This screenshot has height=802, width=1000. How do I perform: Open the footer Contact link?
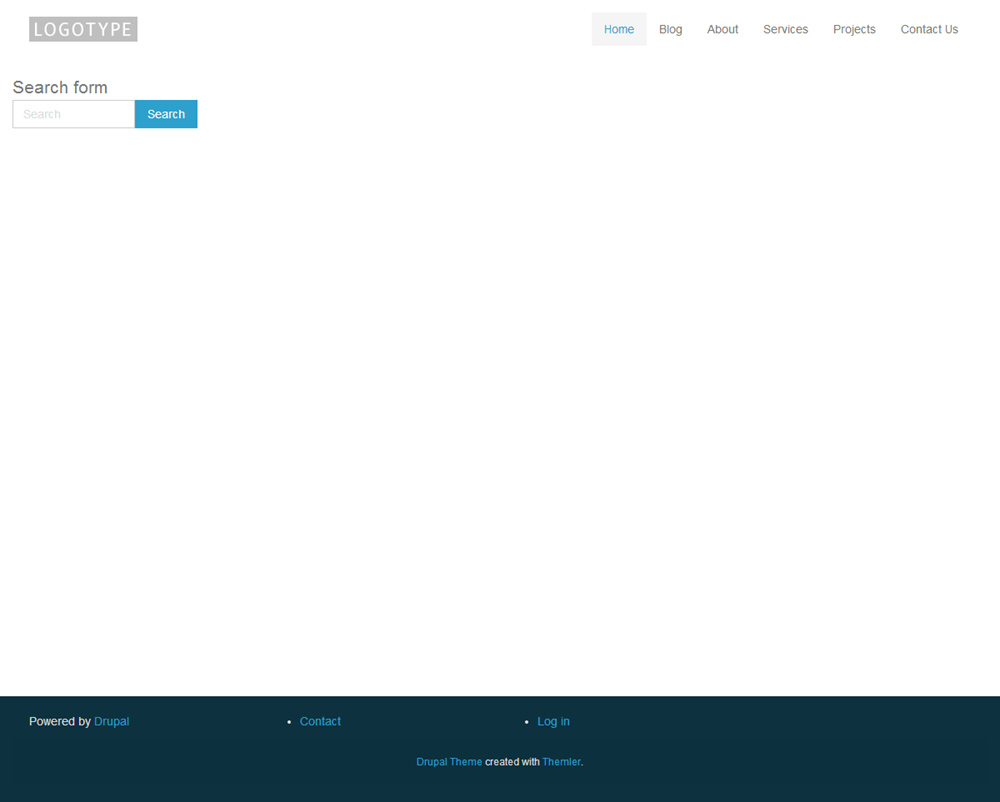tap(320, 721)
